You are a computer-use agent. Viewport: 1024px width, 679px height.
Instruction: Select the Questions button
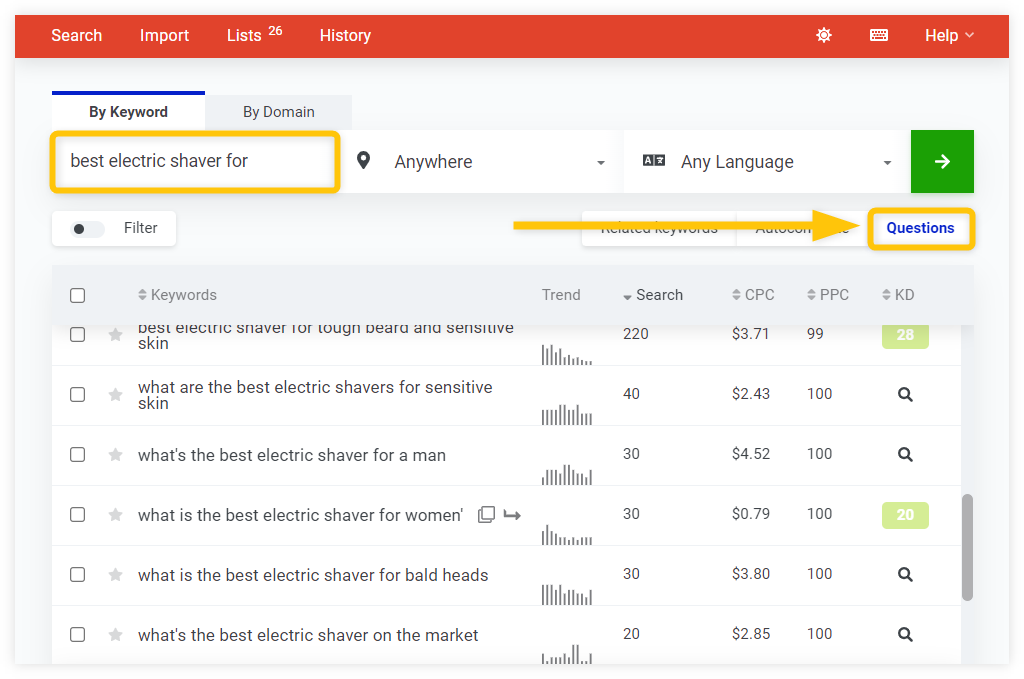[x=920, y=228]
